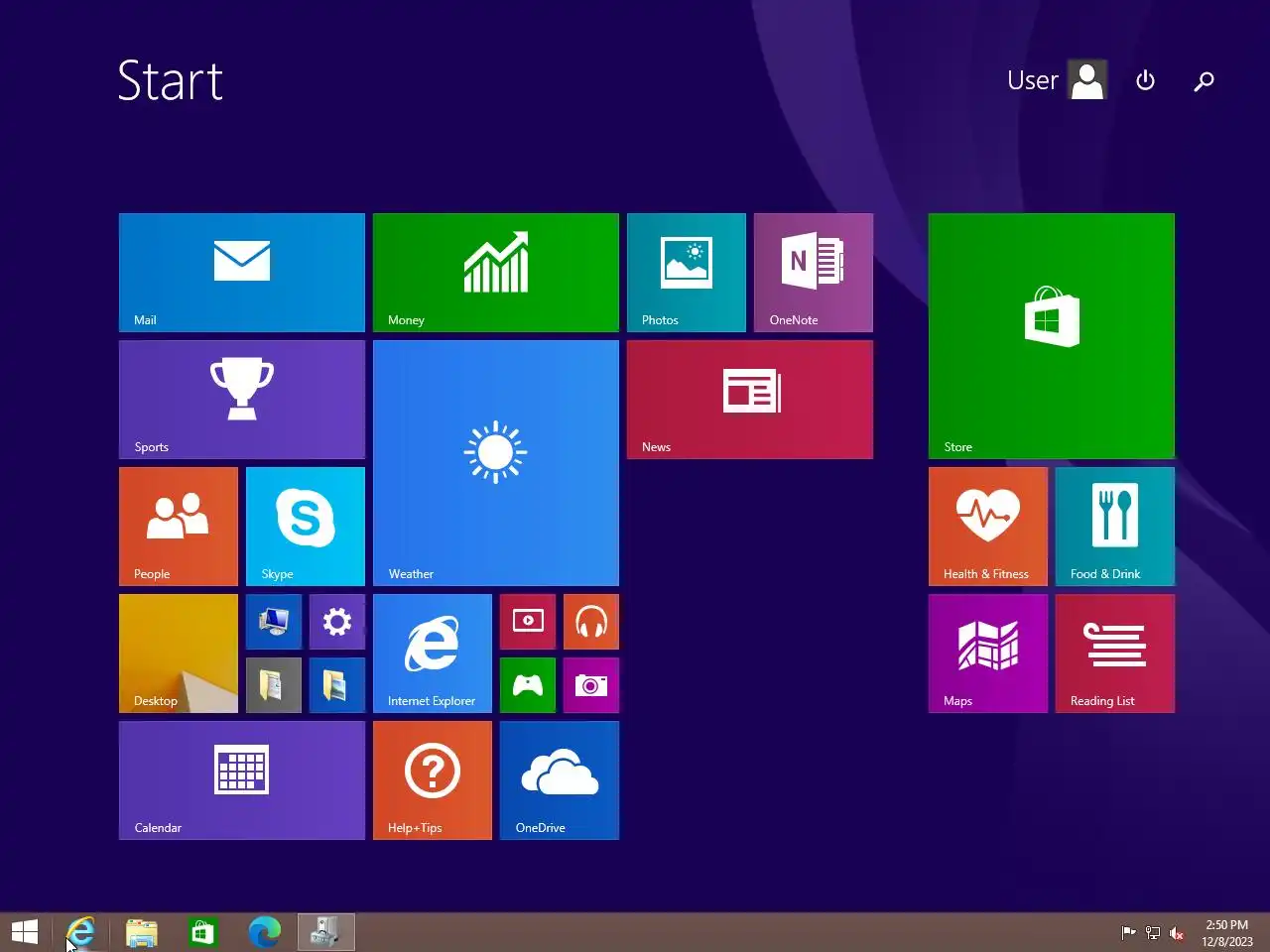
Task: Open Internet Explorer from the taskbar
Action: (x=80, y=932)
